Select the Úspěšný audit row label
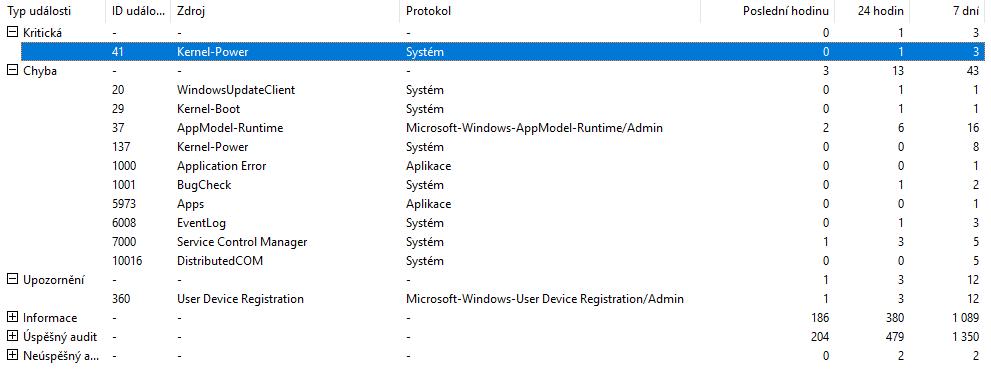The image size is (991, 374). (x=61, y=336)
